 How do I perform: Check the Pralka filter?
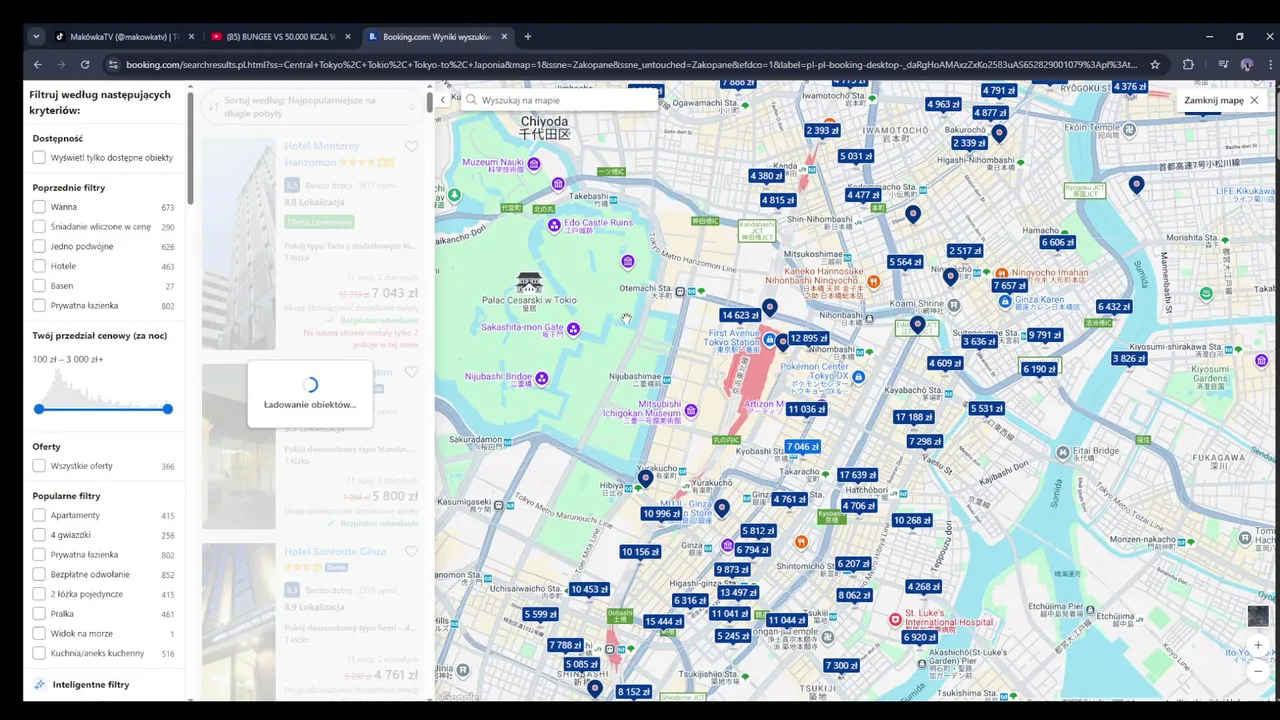point(39,614)
